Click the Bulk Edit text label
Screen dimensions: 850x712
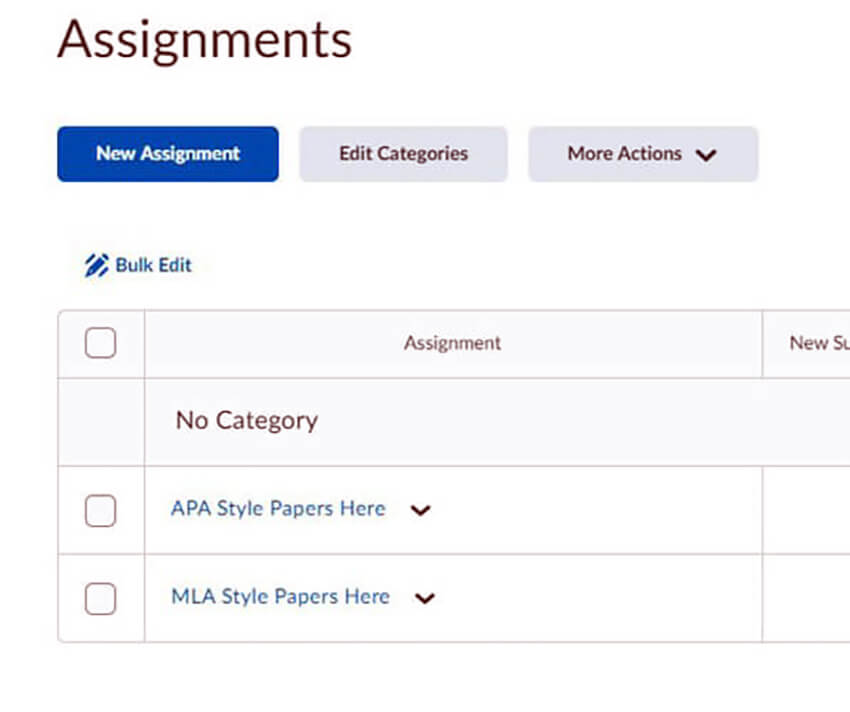153,265
